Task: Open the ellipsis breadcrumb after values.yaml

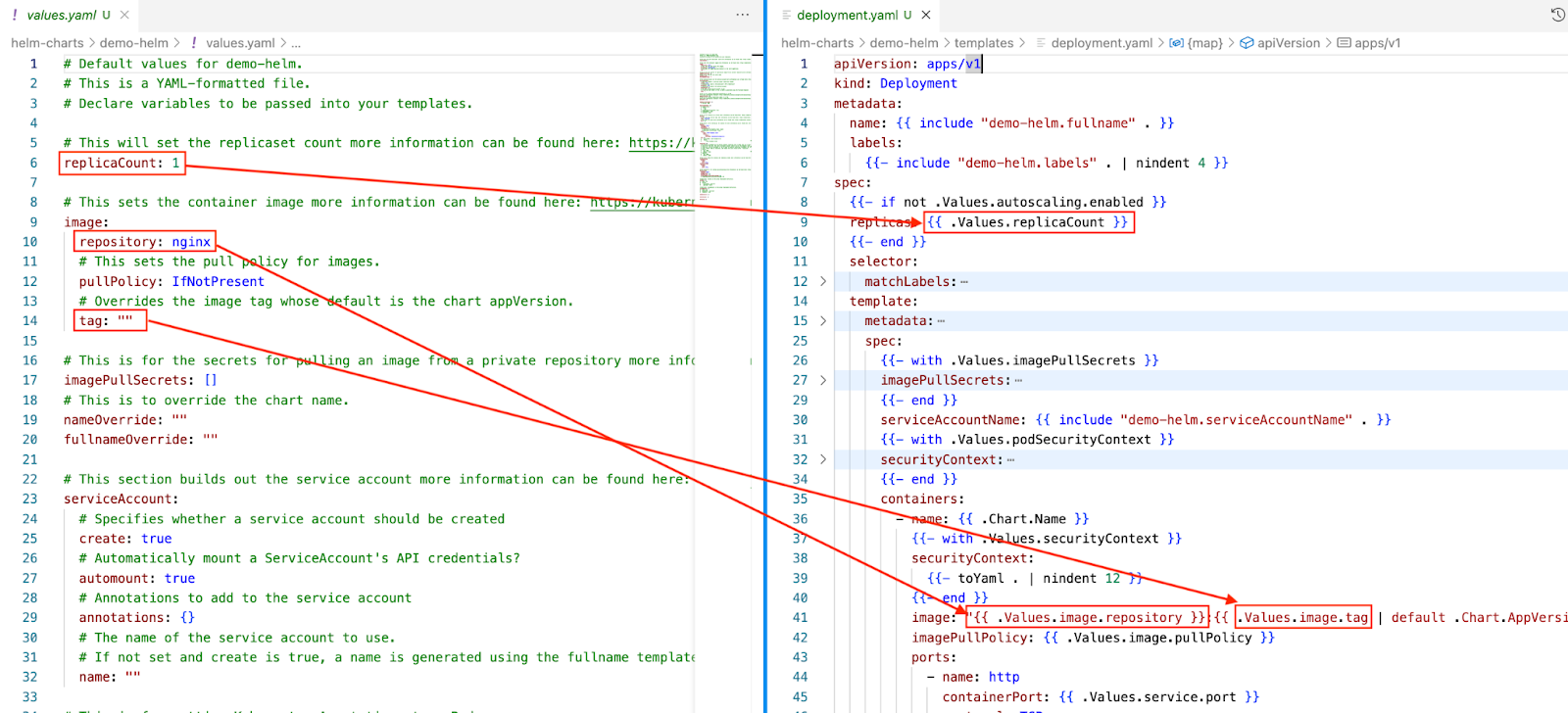Action: click(296, 43)
